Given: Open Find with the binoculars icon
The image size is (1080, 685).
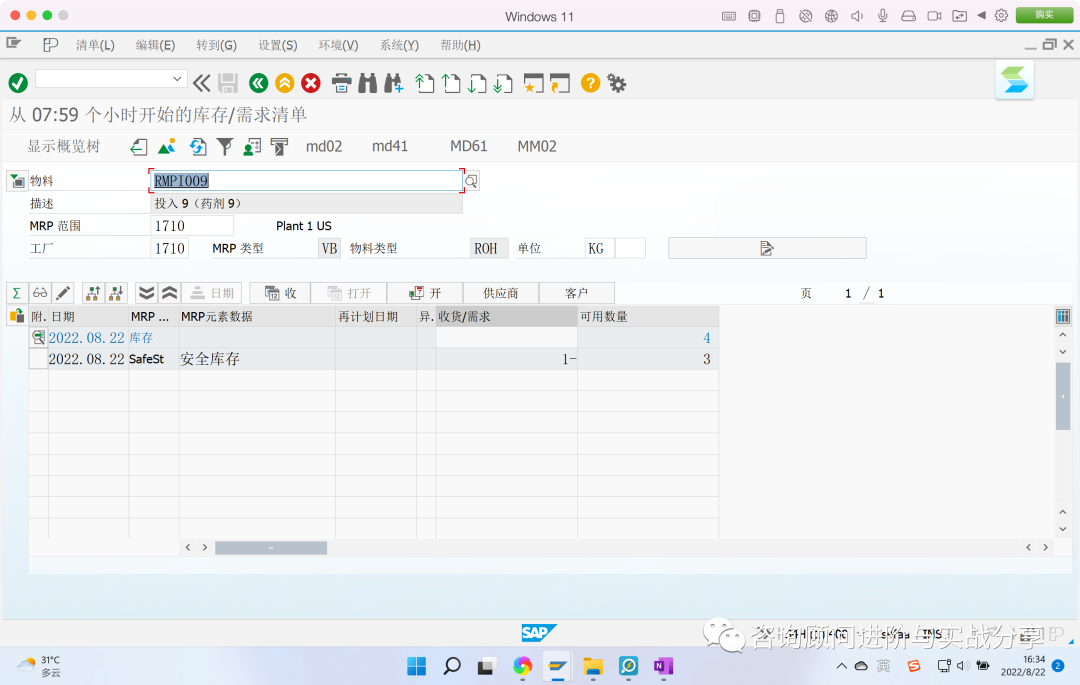Looking at the screenshot, I should pos(366,83).
